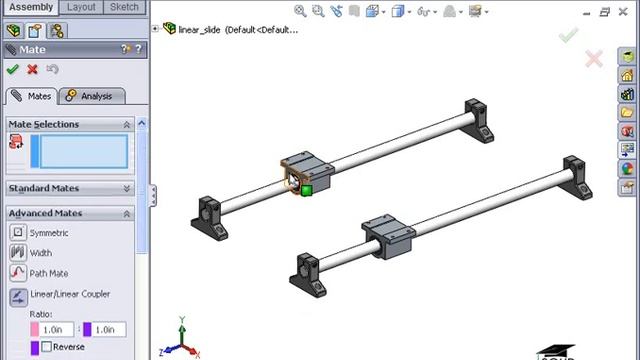The image size is (640, 360).
Task: Click the Mate panel vertical scrollbar
Action: (x=142, y=192)
